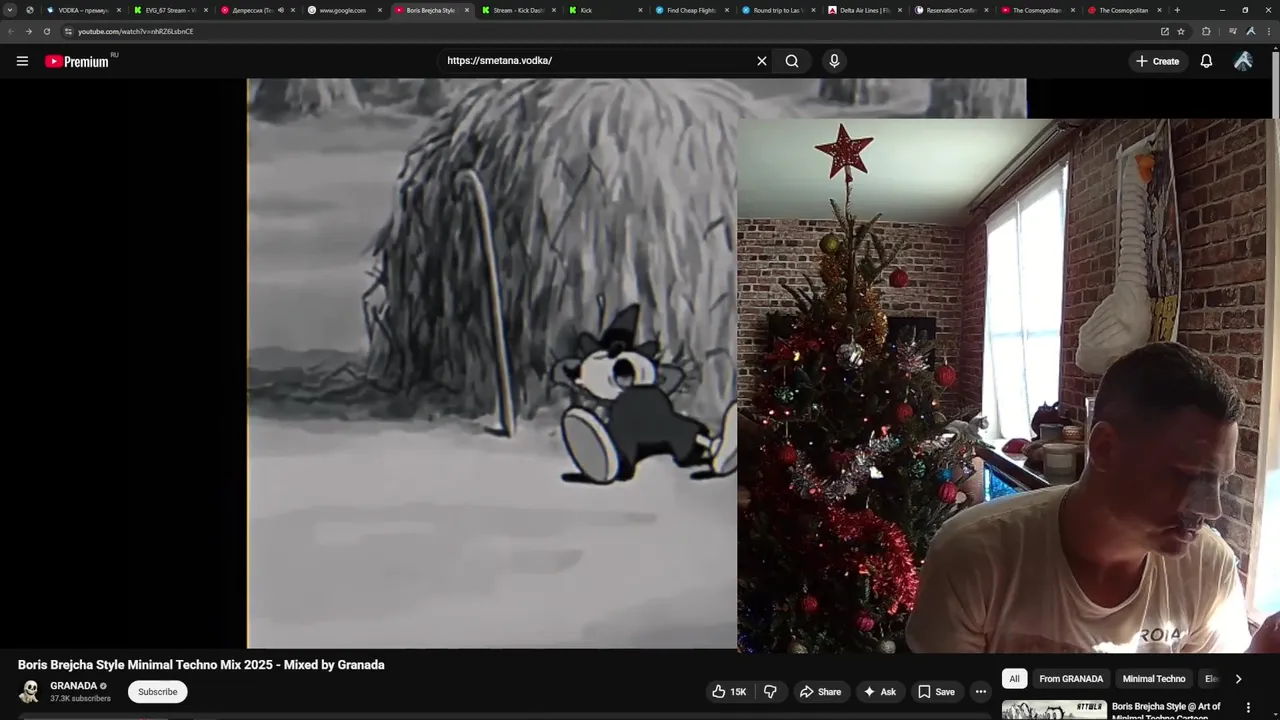Viewport: 1280px width, 720px height.
Task: Close the Kick tab
Action: 640,10
